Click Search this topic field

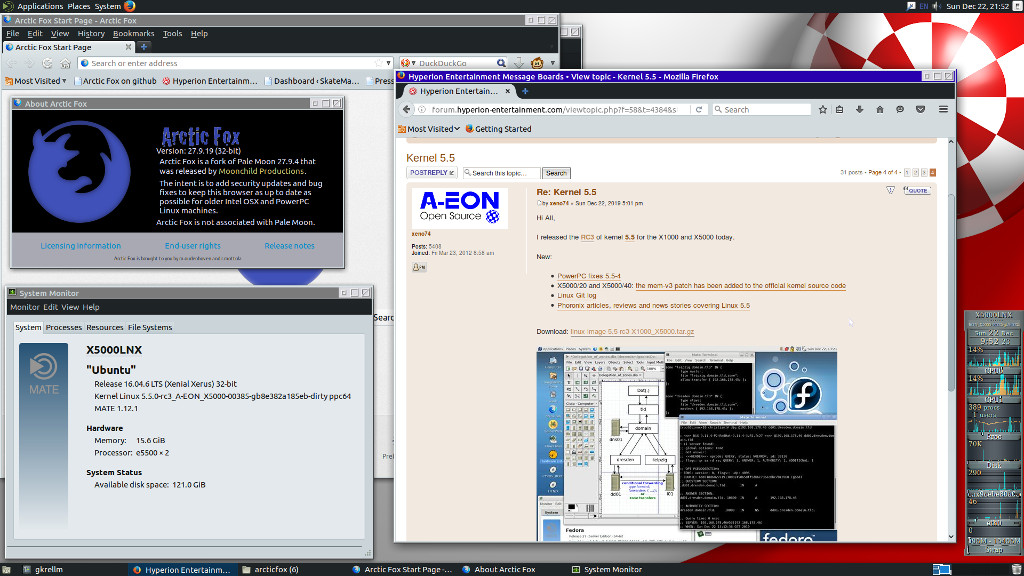coord(502,173)
